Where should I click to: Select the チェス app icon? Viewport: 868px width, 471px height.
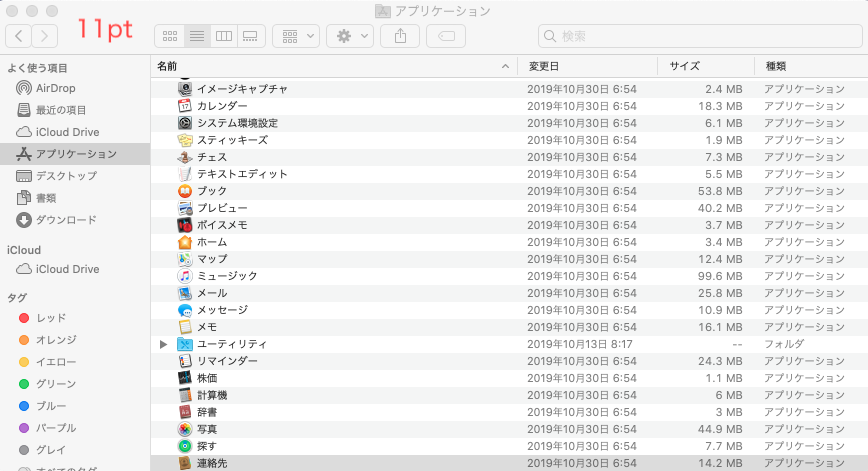(x=185, y=157)
